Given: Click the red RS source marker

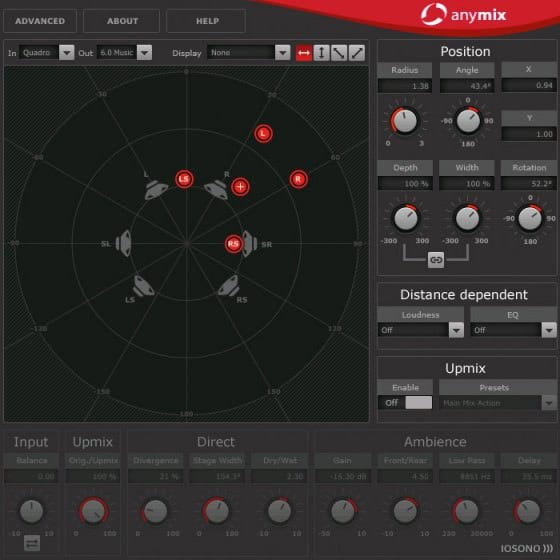Looking at the screenshot, I should point(234,244).
